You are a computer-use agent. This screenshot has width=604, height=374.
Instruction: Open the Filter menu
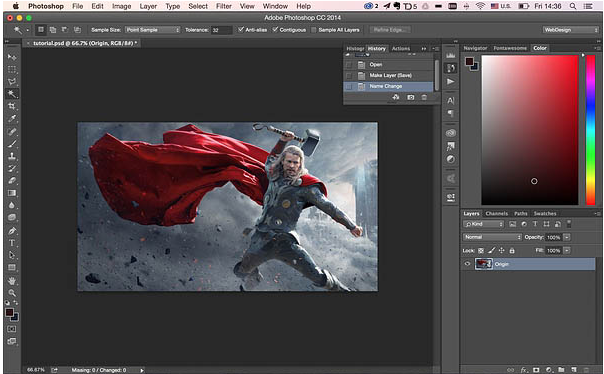(x=224, y=6)
